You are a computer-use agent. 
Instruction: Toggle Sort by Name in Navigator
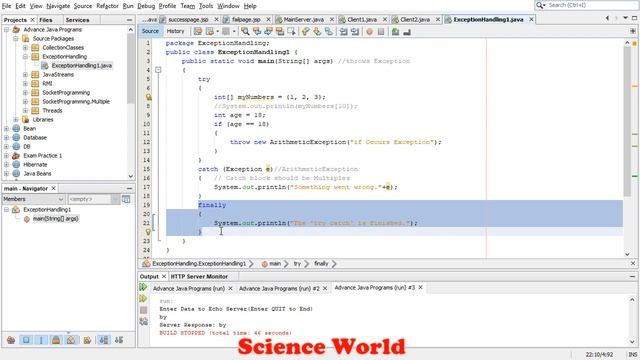104,340
